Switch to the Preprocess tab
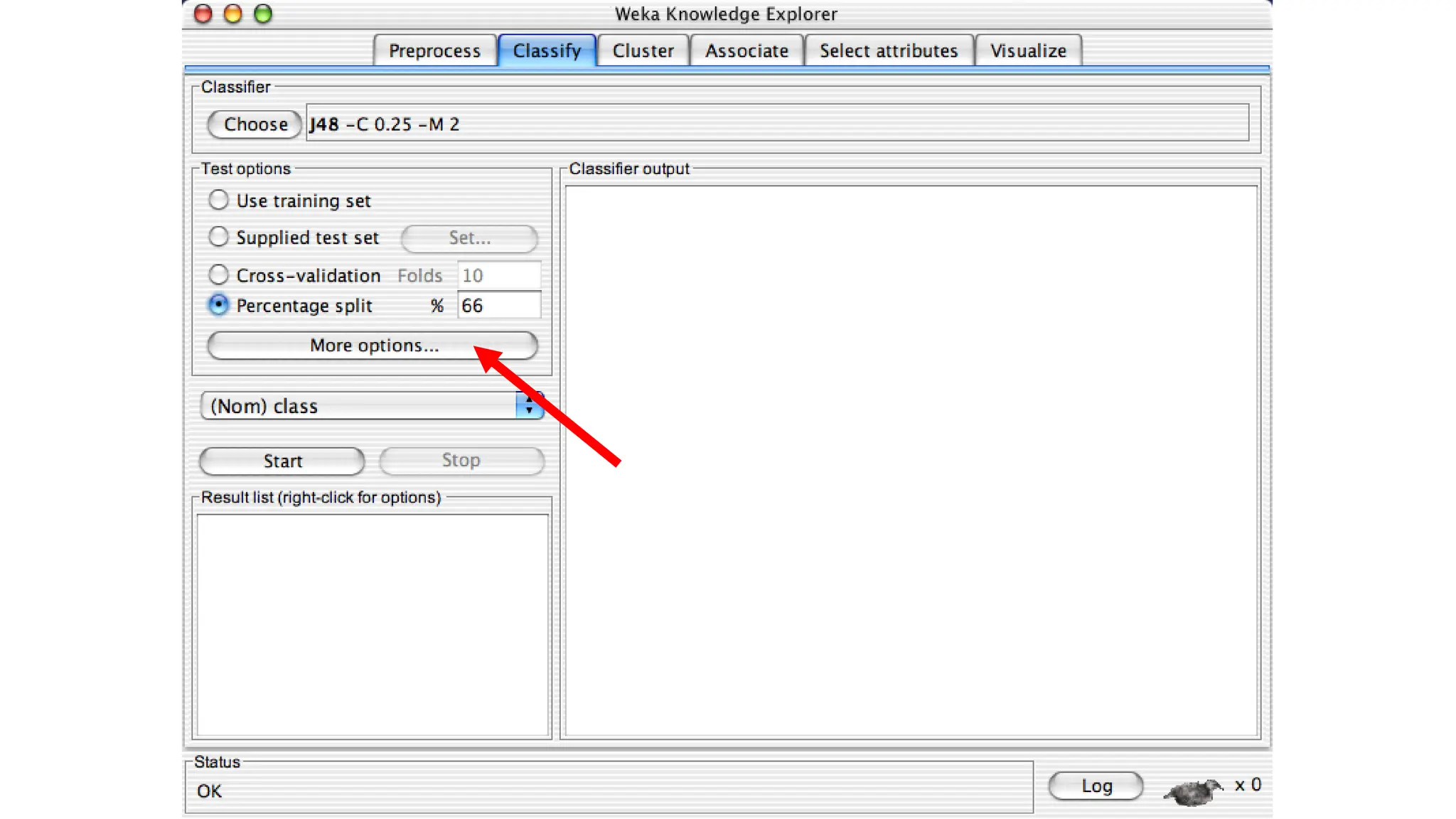Screen dimensions: 1456x819 click(434, 51)
